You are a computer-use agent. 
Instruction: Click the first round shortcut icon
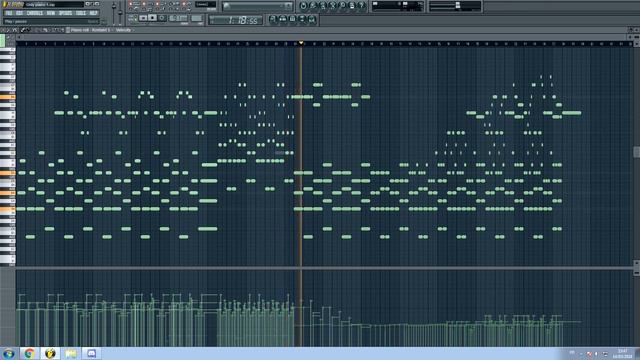click(x=303, y=6)
